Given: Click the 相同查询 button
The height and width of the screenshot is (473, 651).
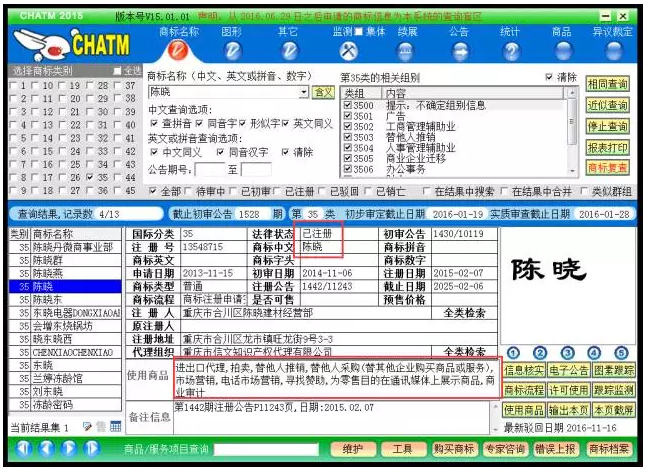Looking at the screenshot, I should tap(607, 84).
